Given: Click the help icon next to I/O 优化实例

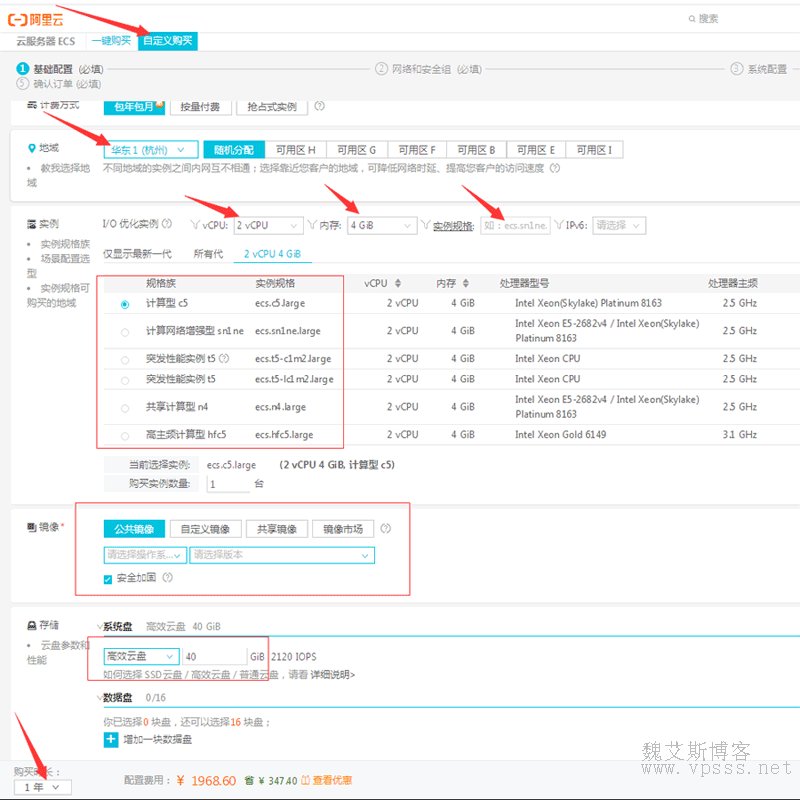Looking at the screenshot, I should (x=167, y=225).
